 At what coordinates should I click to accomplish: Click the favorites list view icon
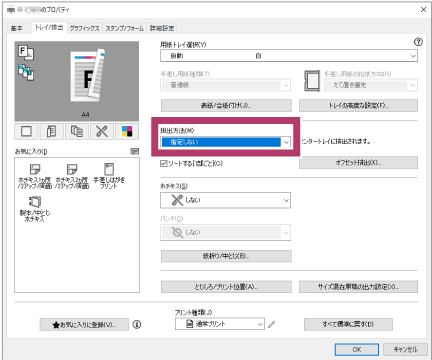[134, 152]
